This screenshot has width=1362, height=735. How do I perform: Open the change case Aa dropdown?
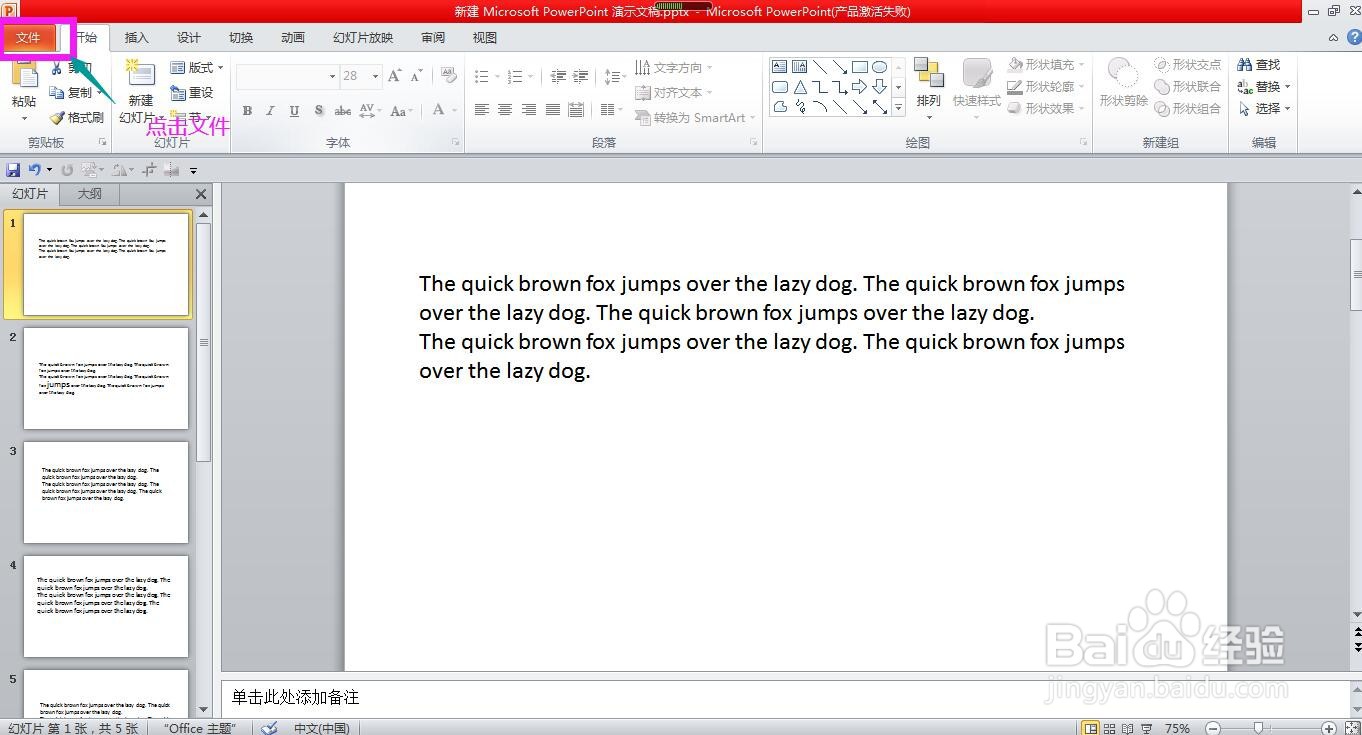pos(401,111)
